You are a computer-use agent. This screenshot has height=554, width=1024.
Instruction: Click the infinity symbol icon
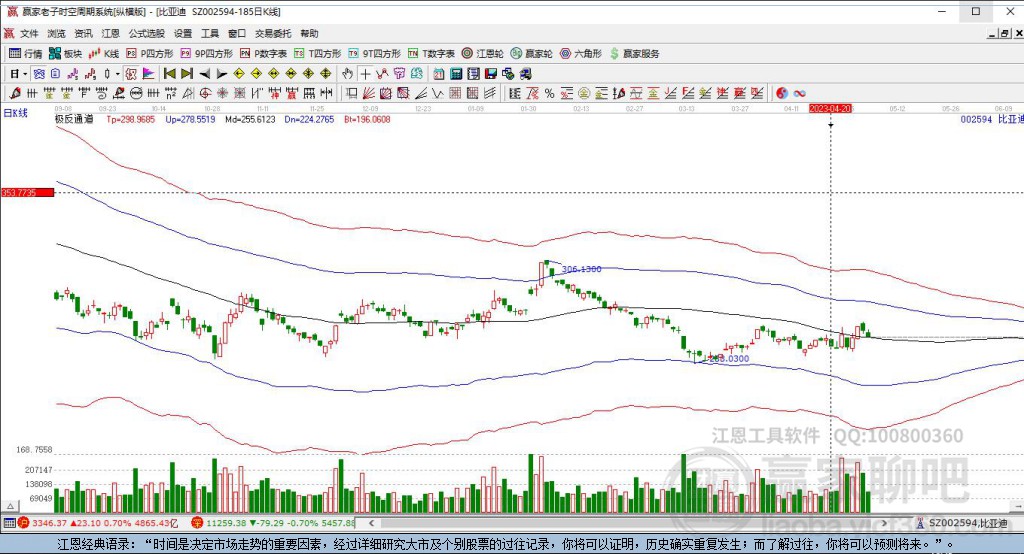[x=800, y=93]
